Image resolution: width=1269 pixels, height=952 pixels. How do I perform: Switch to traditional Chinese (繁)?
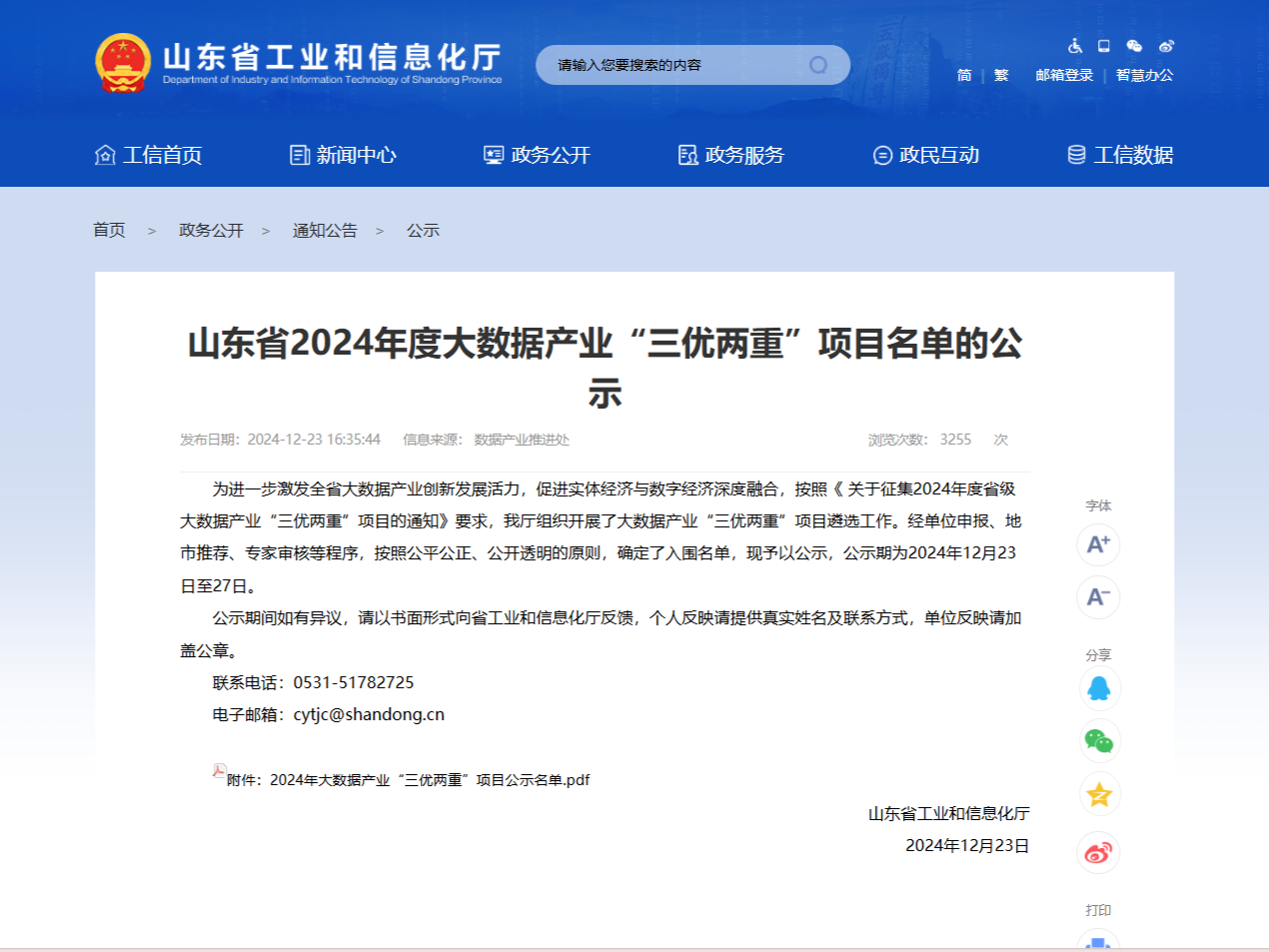pos(1001,75)
